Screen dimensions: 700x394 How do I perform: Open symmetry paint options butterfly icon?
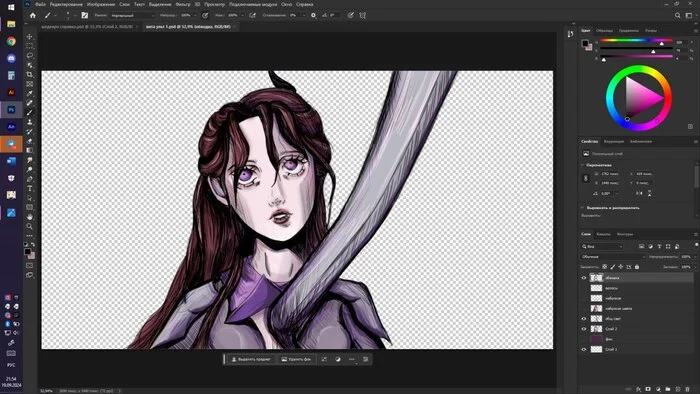pos(362,15)
